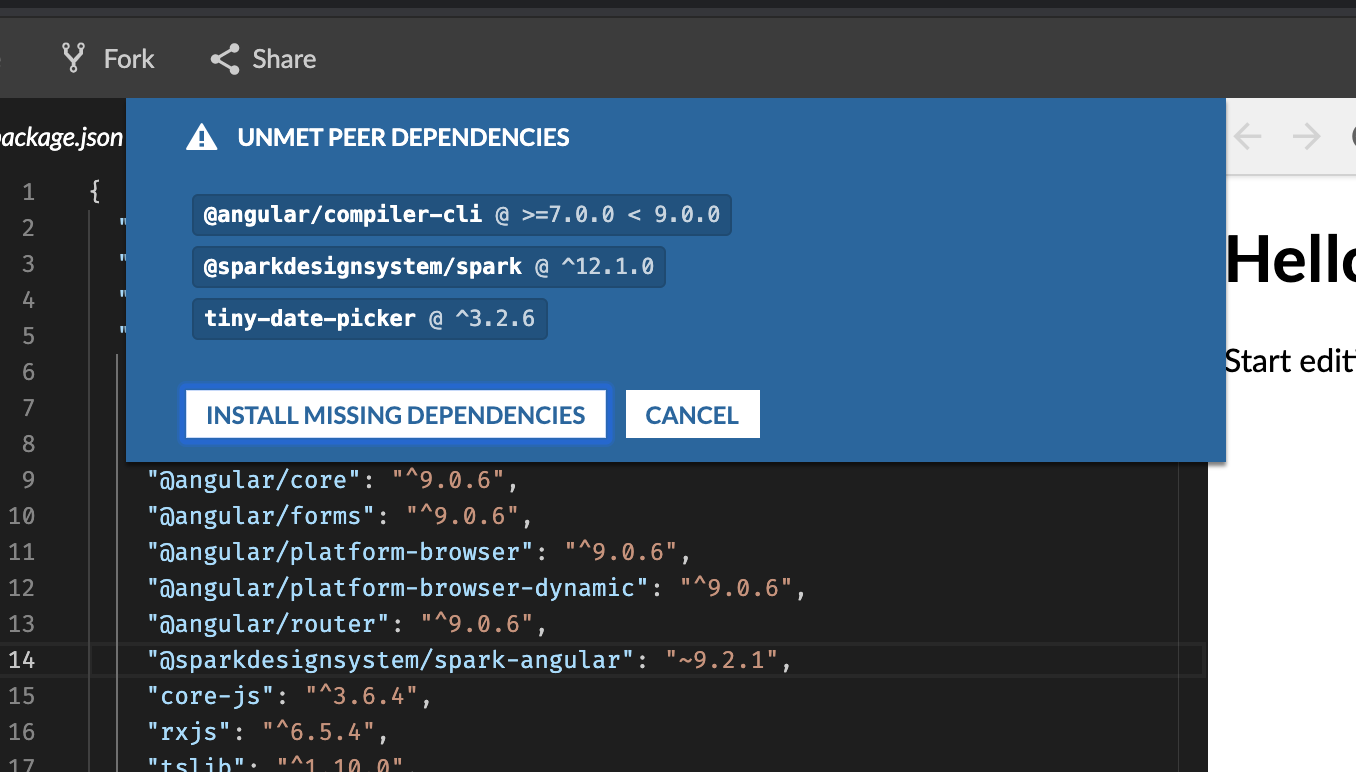The height and width of the screenshot is (772, 1356).
Task: Select the @sparkdesignsystem/spark dependency chip
Action: click(x=428, y=266)
